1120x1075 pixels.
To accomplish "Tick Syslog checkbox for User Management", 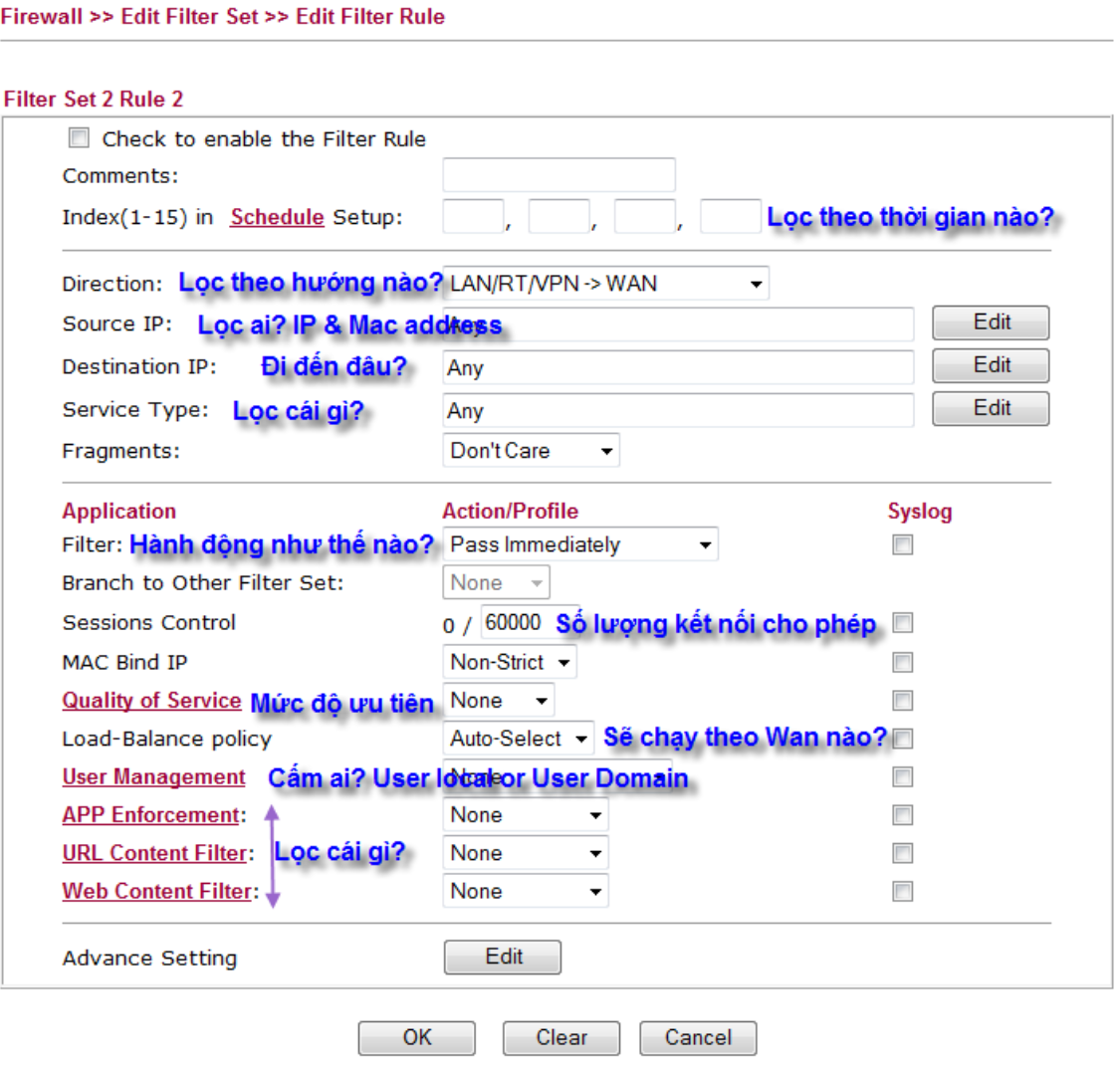I will tap(902, 776).
